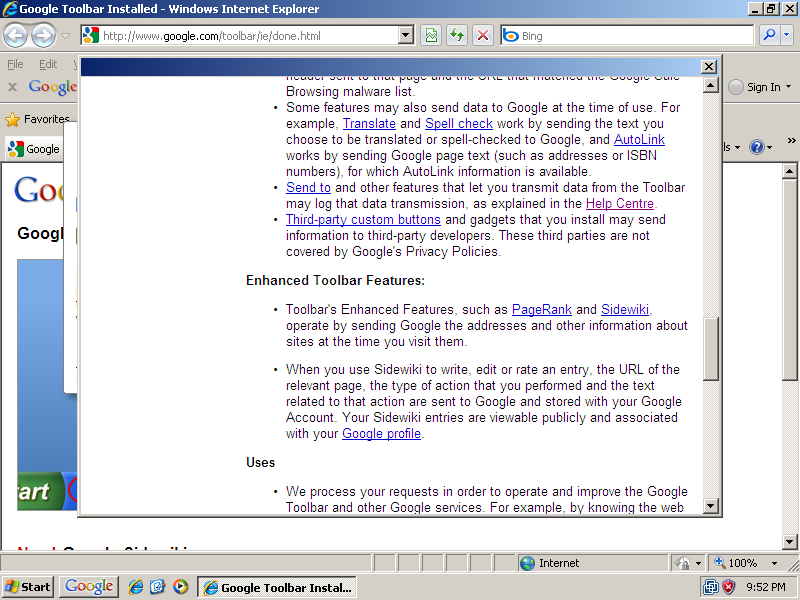Click the Bing logo in search box

(510, 36)
